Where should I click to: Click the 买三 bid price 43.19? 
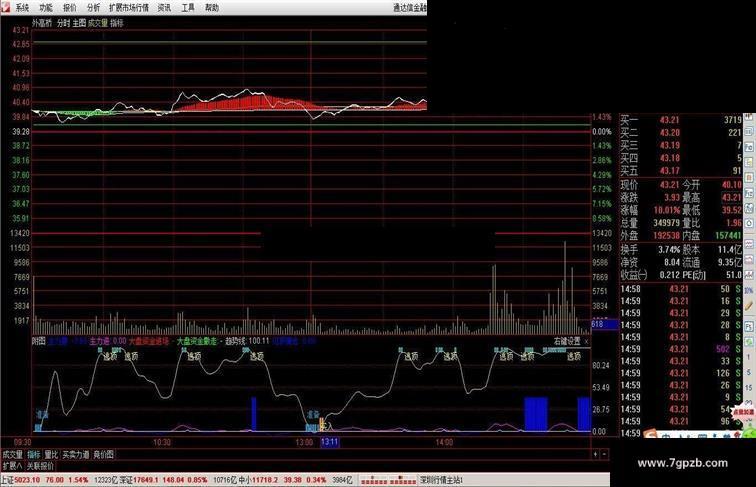point(670,145)
